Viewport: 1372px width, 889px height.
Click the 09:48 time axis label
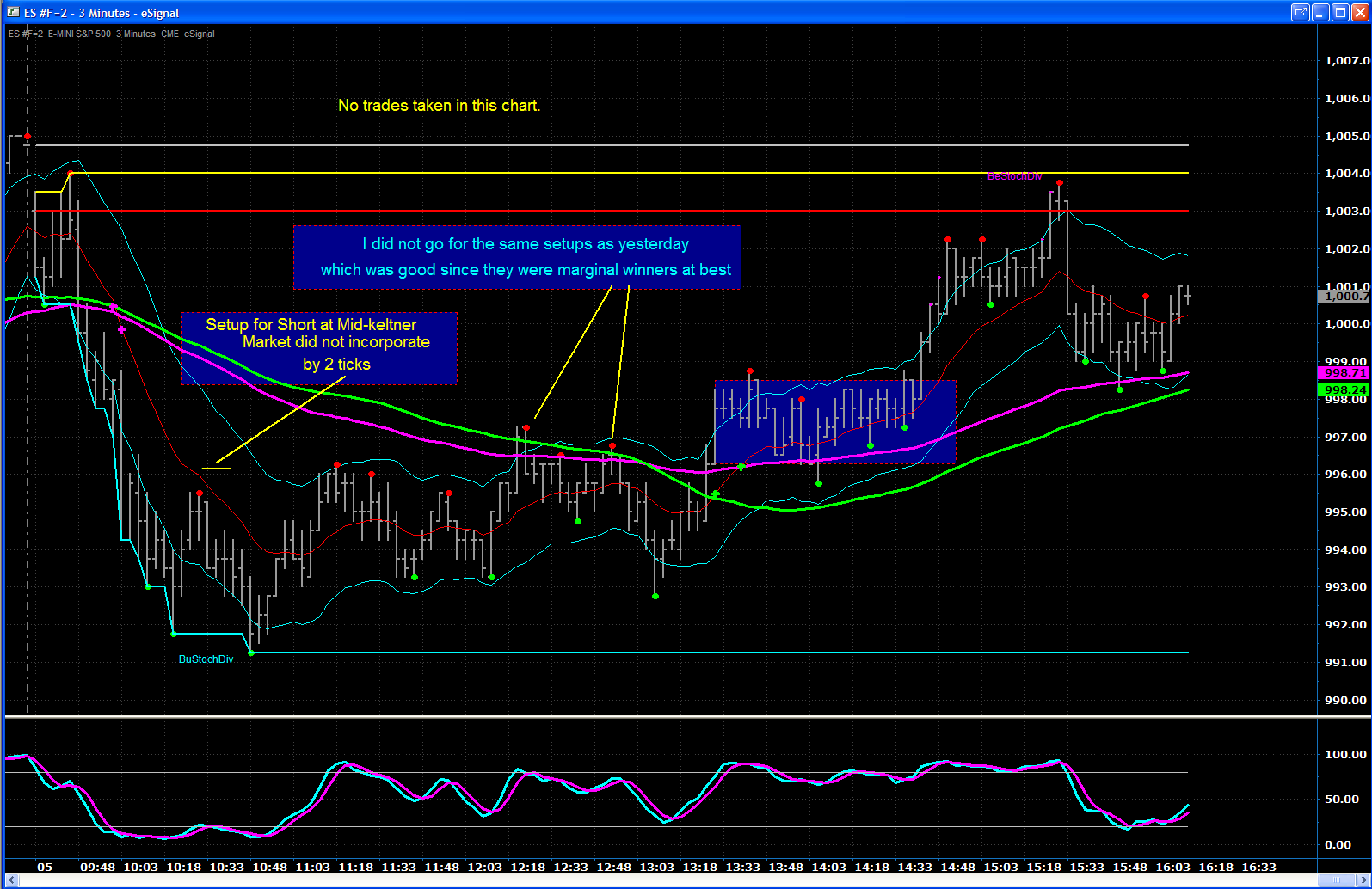point(97,867)
